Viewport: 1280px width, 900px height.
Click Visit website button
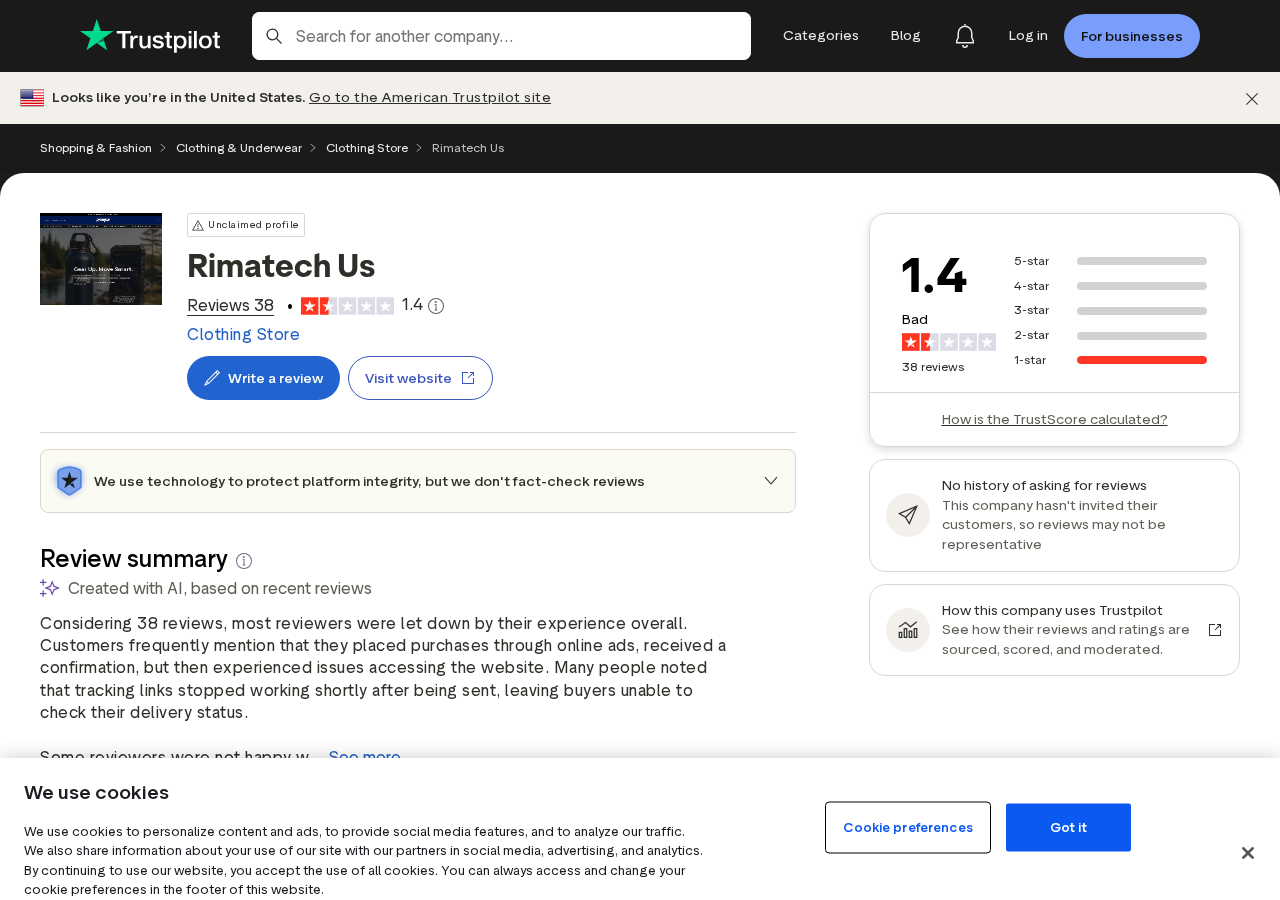point(420,378)
